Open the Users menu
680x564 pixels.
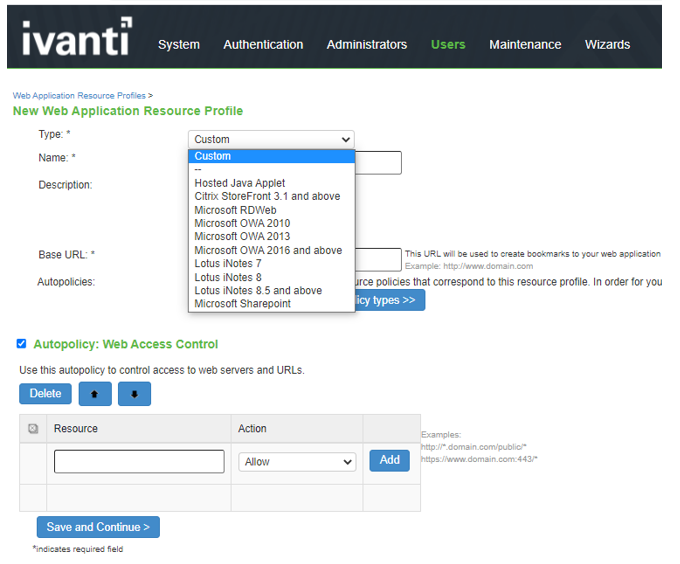[x=448, y=45]
